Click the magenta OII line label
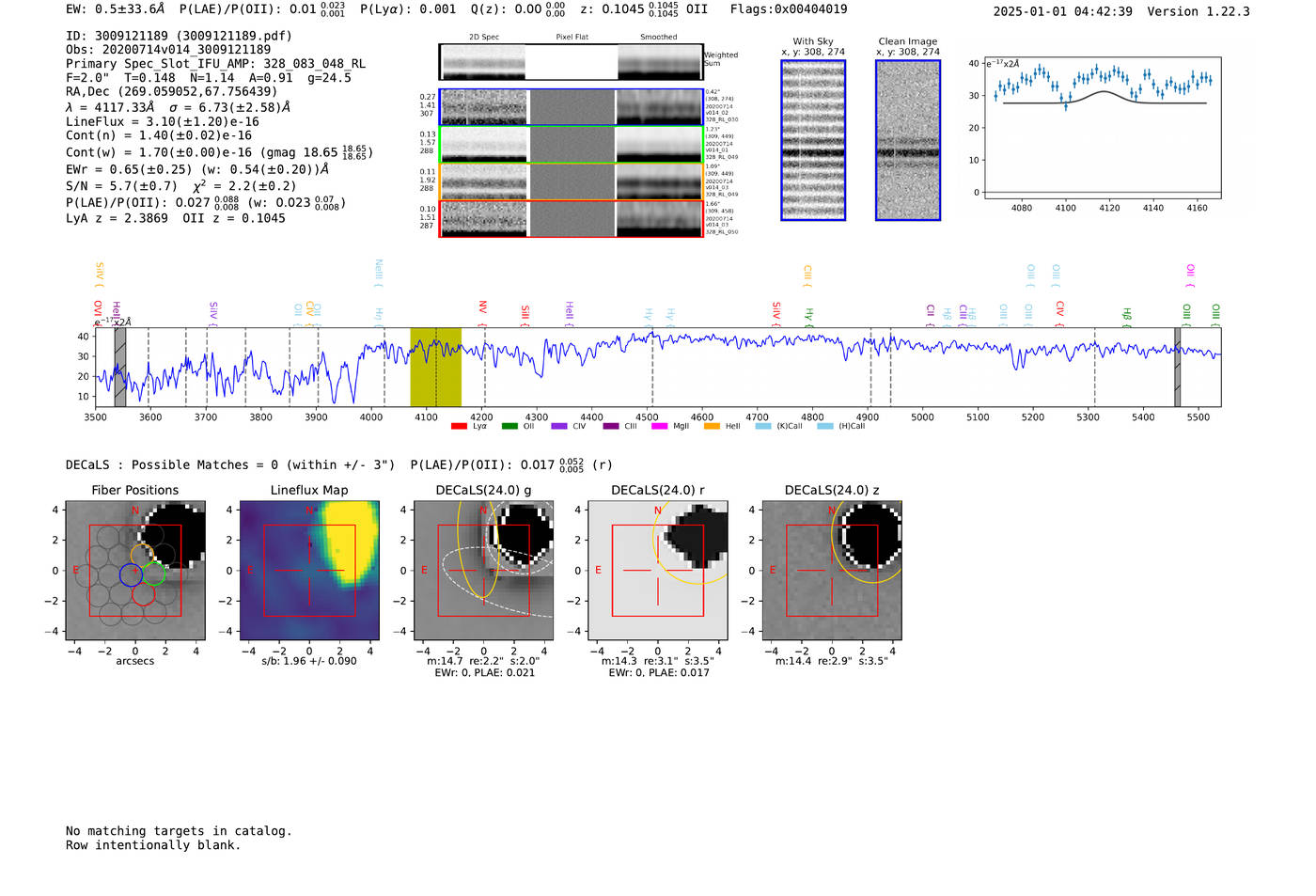The width and height of the screenshot is (1316, 896). [1191, 275]
